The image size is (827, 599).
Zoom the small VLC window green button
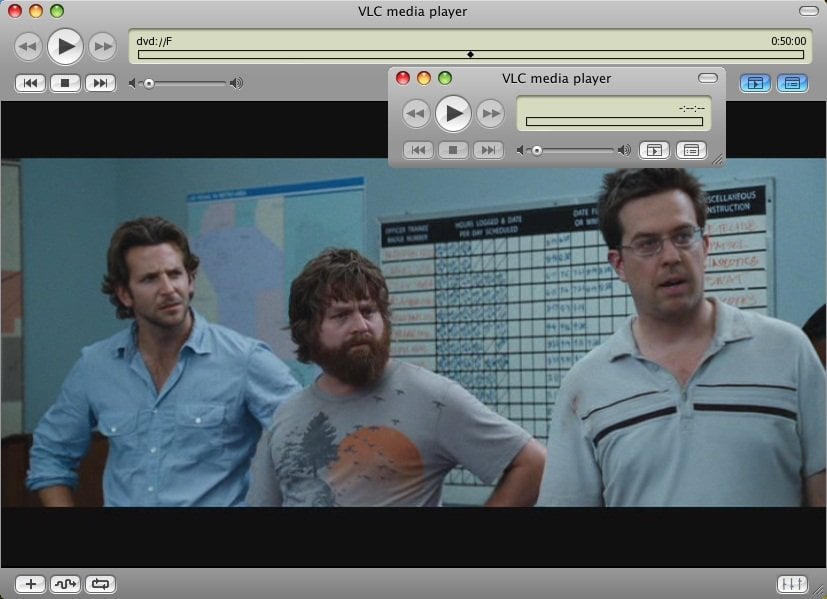(445, 78)
